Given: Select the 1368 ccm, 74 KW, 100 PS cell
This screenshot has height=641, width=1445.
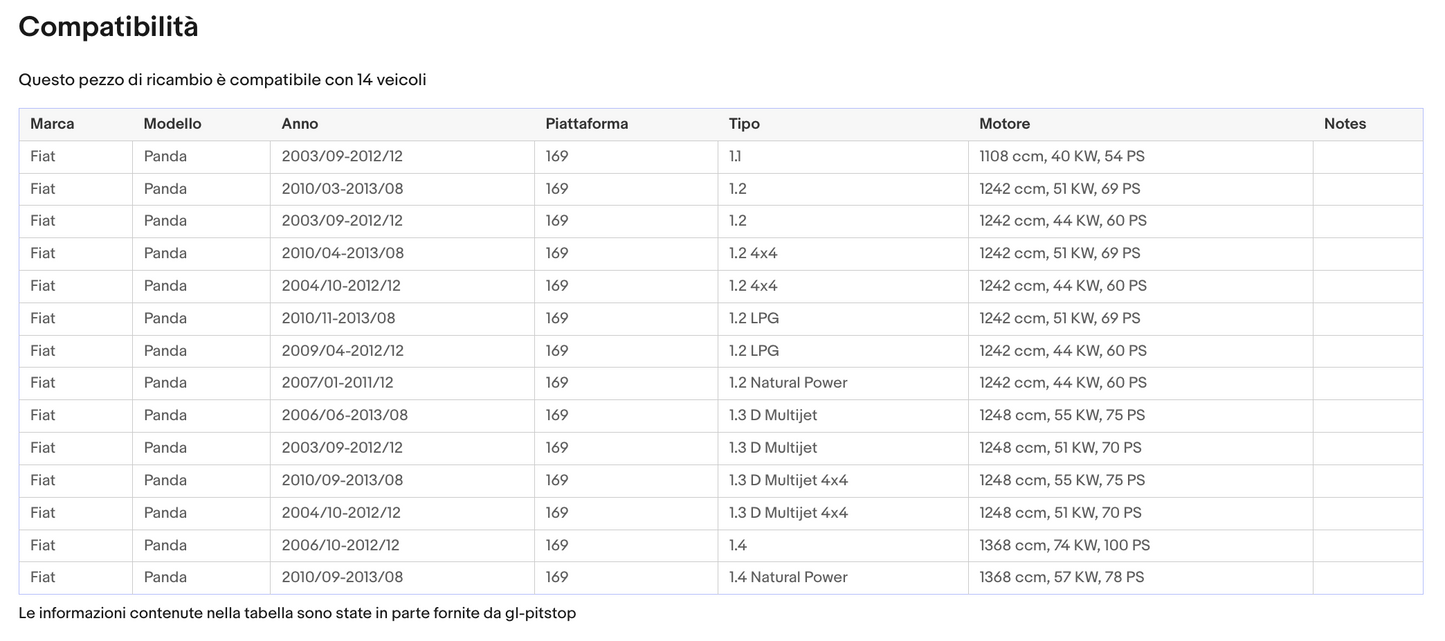Looking at the screenshot, I should [x=1064, y=545].
